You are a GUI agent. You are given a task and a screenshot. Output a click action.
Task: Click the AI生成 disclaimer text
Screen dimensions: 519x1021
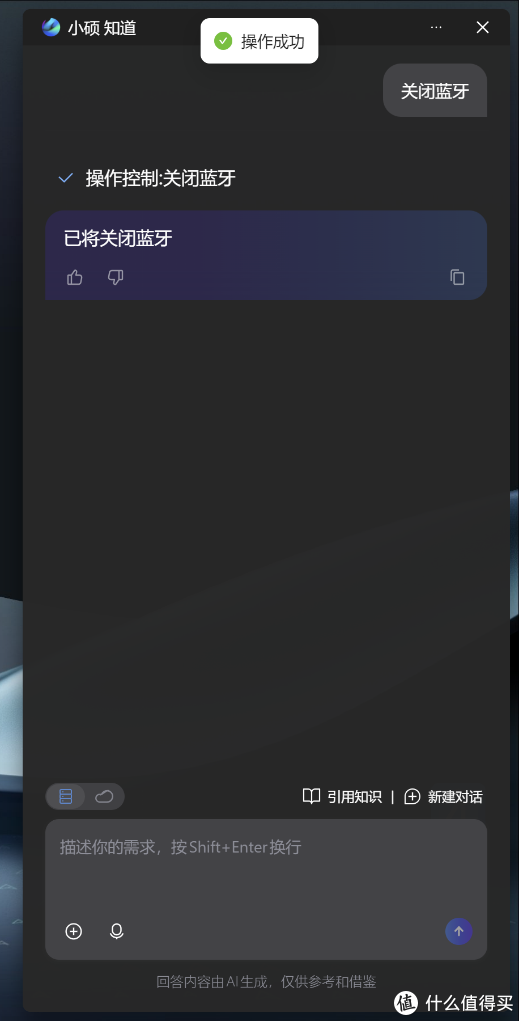[266, 982]
